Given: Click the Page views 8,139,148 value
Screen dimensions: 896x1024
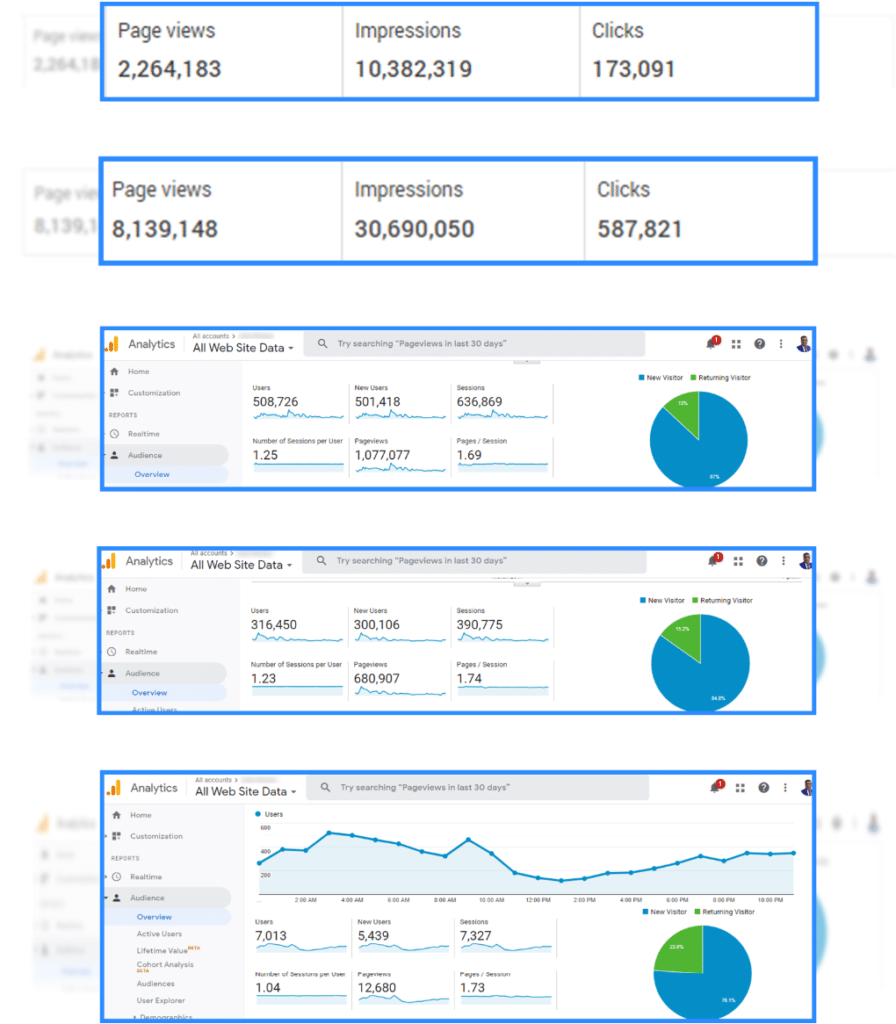Looking at the screenshot, I should coord(165,229).
